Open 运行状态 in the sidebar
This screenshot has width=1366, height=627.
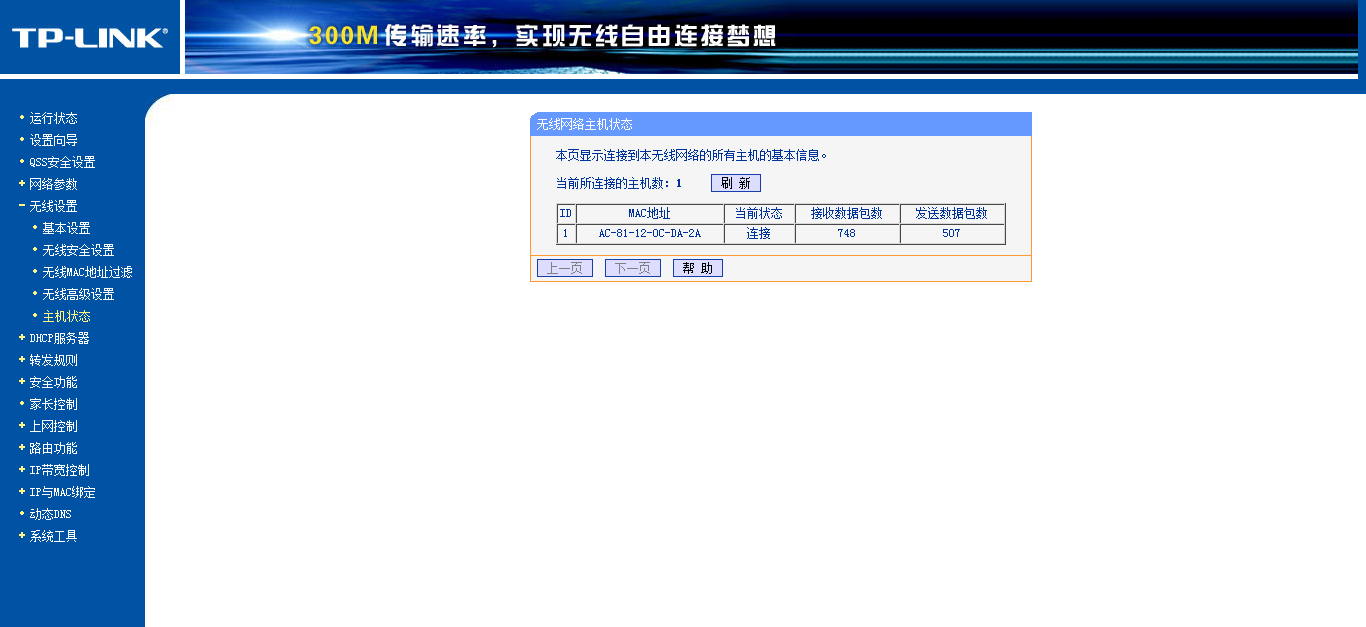[53, 118]
